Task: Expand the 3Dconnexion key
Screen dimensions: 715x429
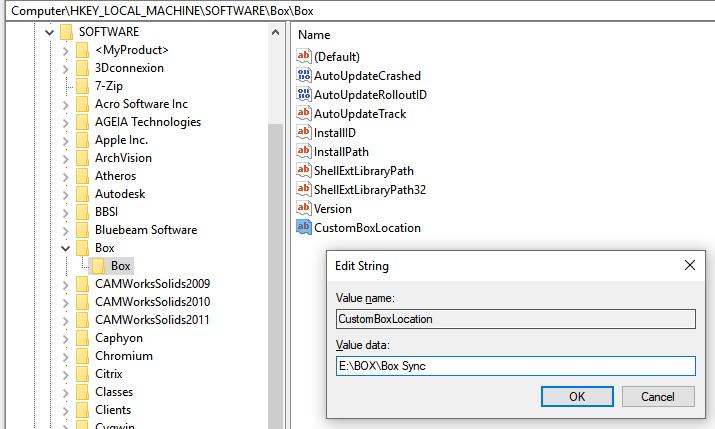Action: [x=66, y=69]
